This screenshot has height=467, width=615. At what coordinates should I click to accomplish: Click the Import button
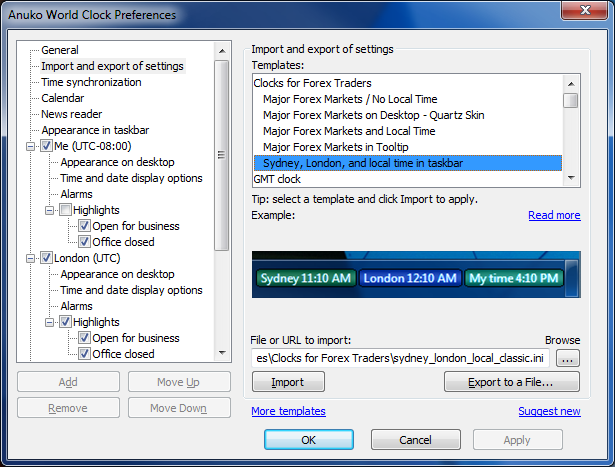(288, 382)
